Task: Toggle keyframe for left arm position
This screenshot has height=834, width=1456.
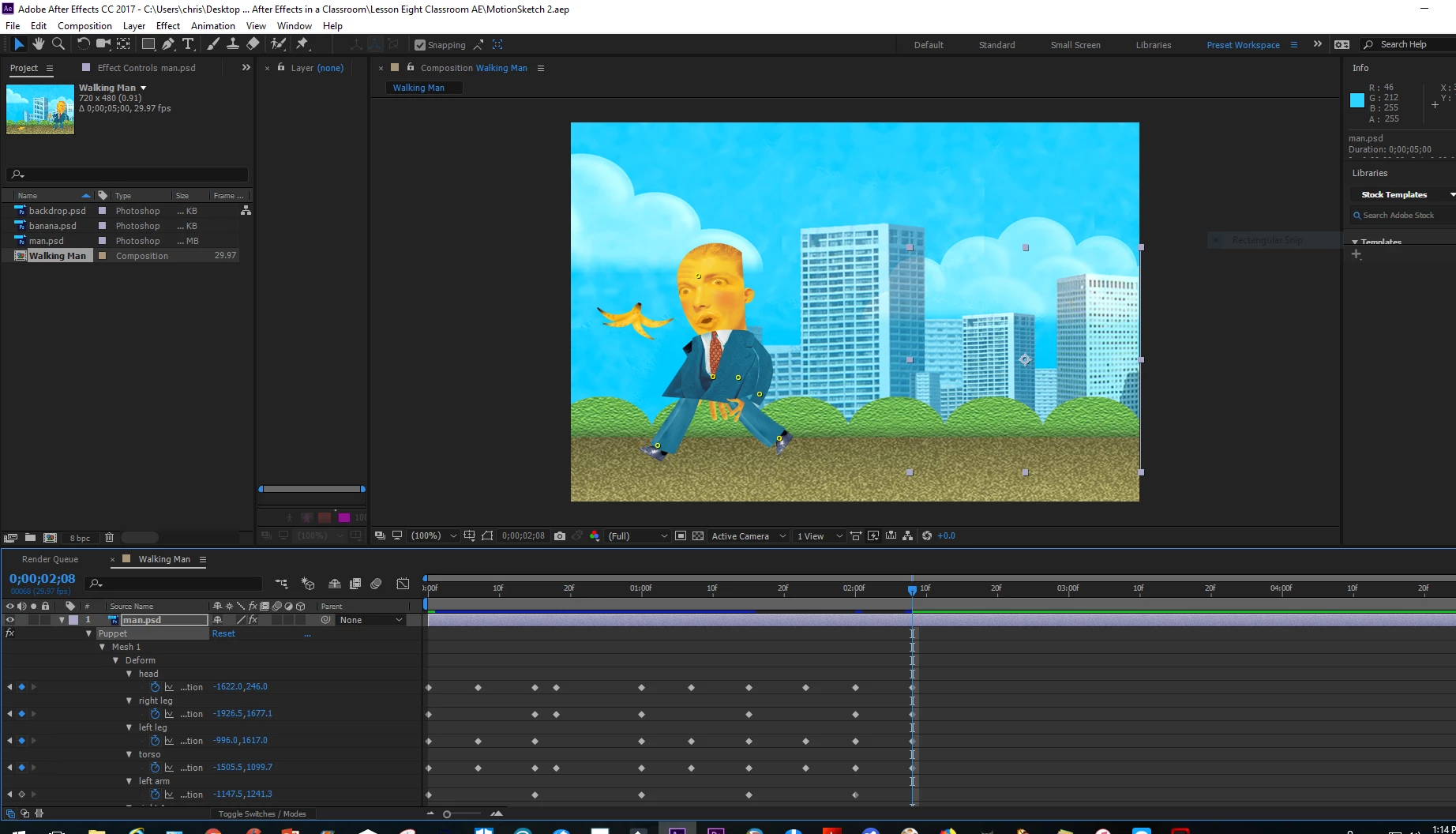Action: (x=21, y=795)
